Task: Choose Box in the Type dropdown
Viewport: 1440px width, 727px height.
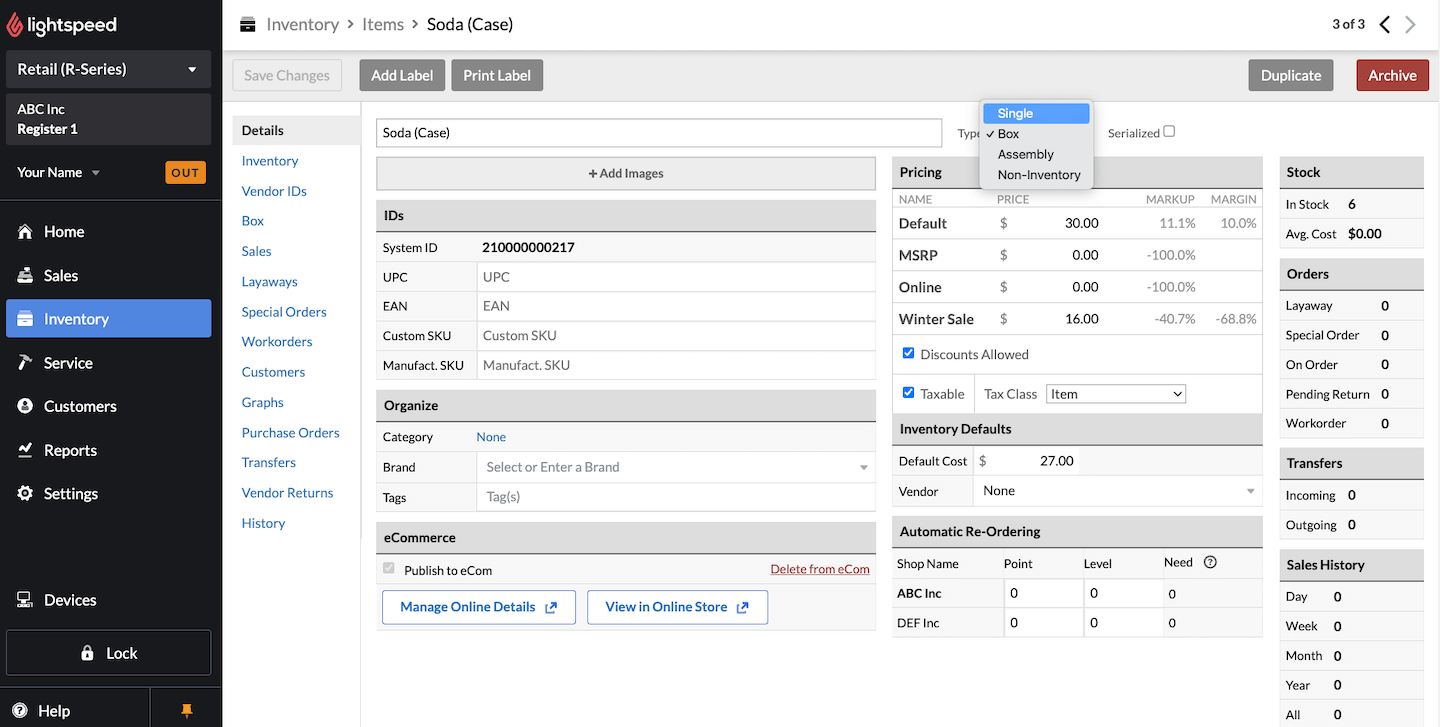Action: pyautogui.click(x=1036, y=134)
